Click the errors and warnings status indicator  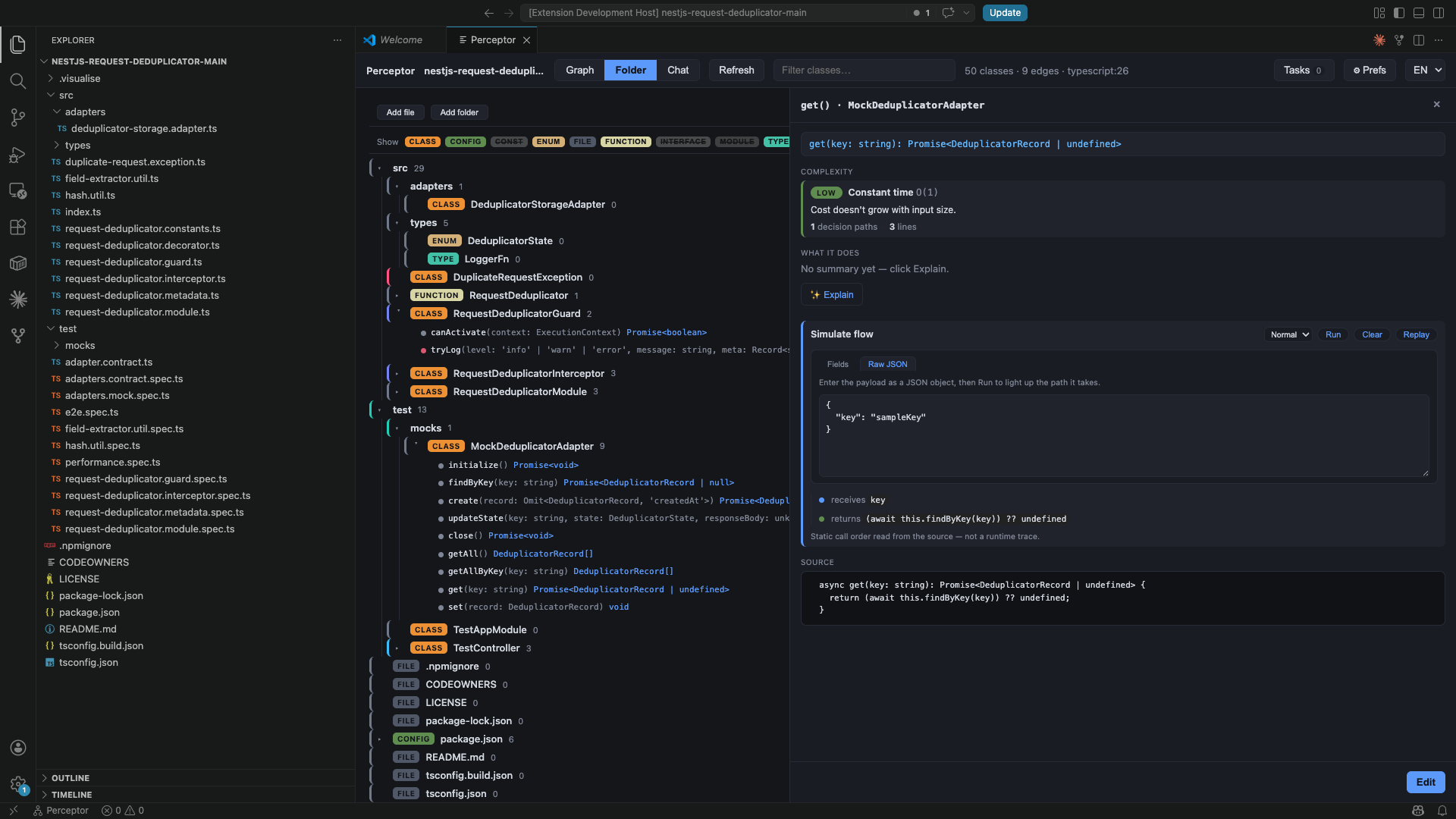(123, 811)
